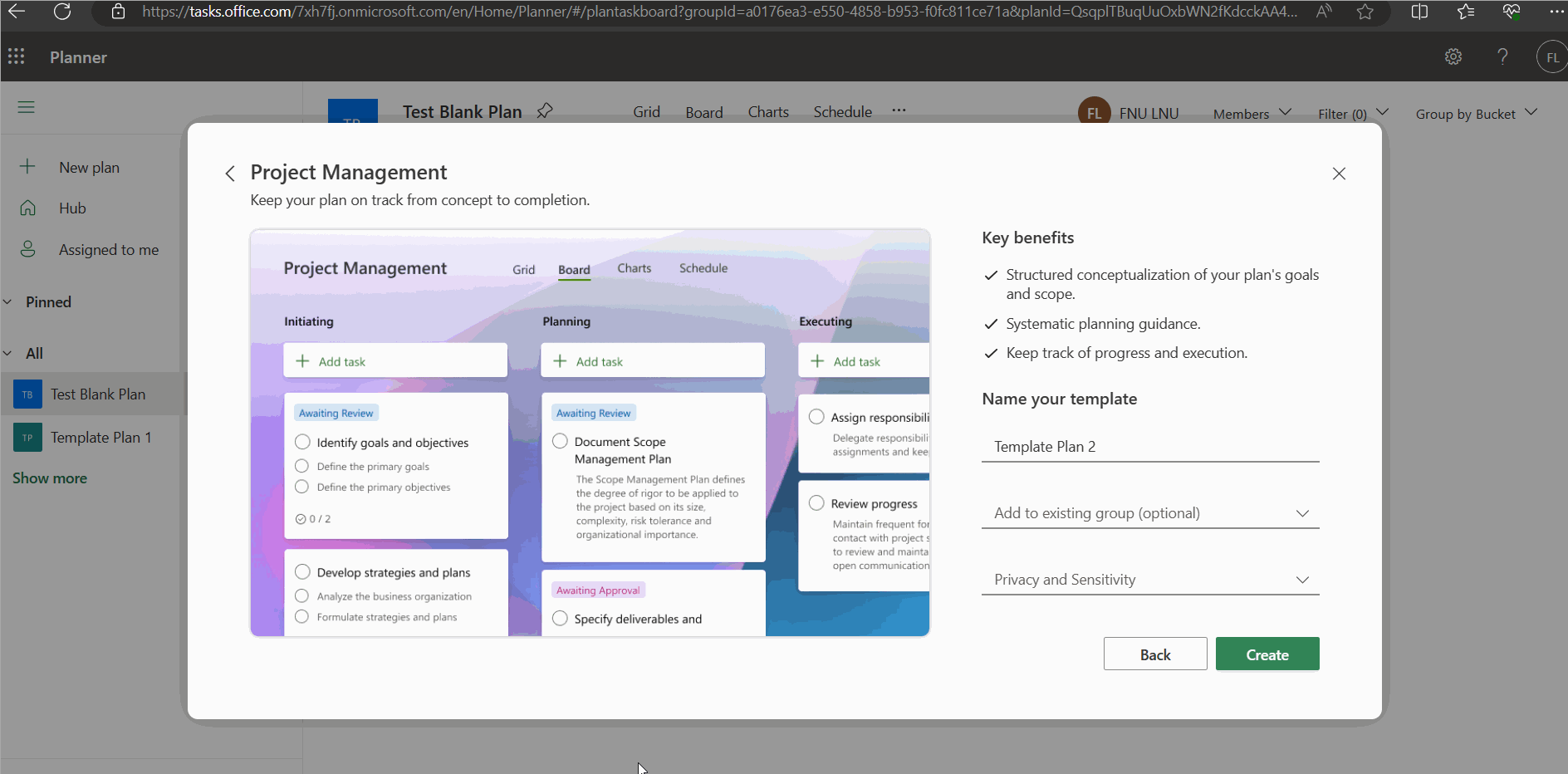Click Show more link in sidebar
Image resolution: width=1568 pixels, height=774 pixels.
pyautogui.click(x=50, y=478)
